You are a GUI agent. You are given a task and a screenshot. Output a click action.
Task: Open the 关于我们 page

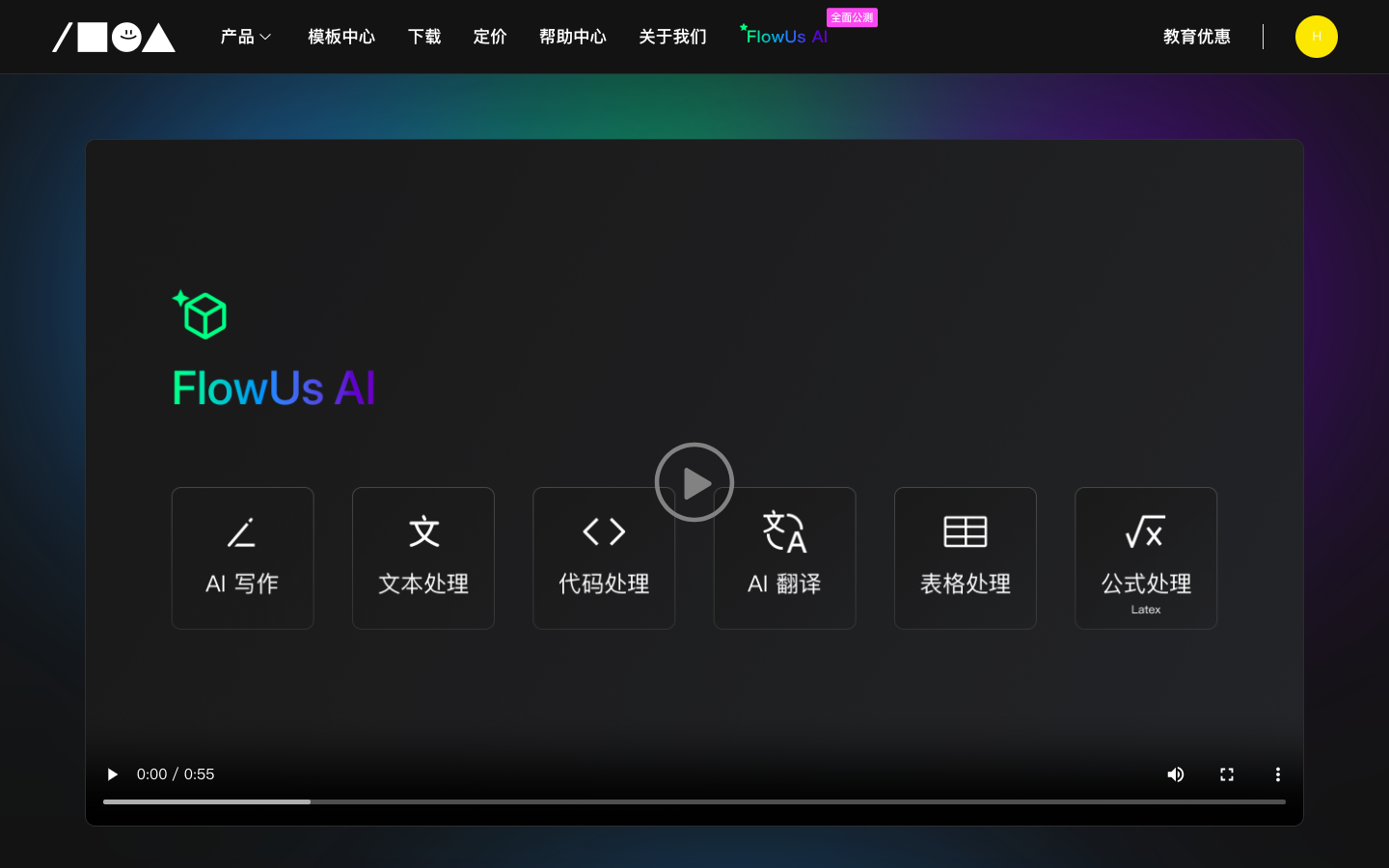[x=672, y=37]
